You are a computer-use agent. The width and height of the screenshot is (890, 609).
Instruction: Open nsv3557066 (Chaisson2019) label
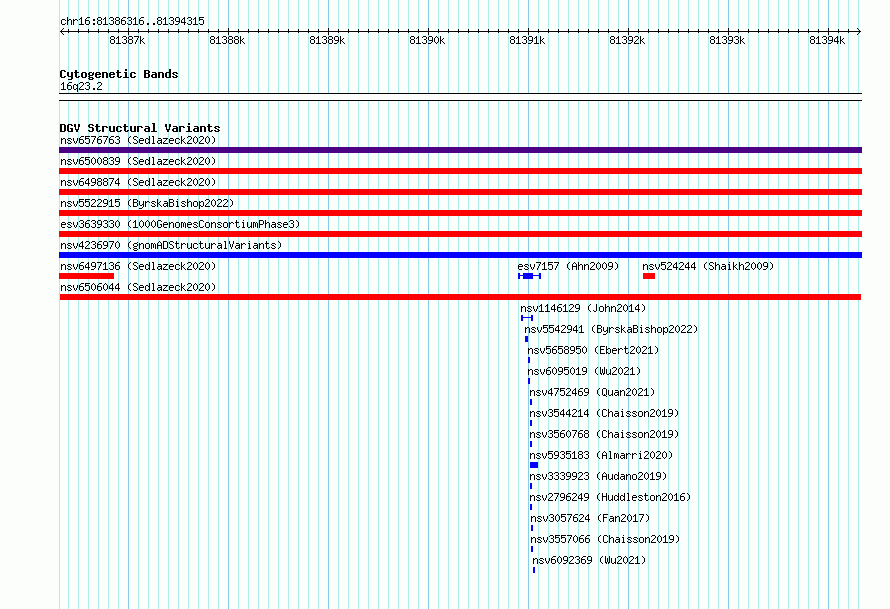(x=605, y=539)
